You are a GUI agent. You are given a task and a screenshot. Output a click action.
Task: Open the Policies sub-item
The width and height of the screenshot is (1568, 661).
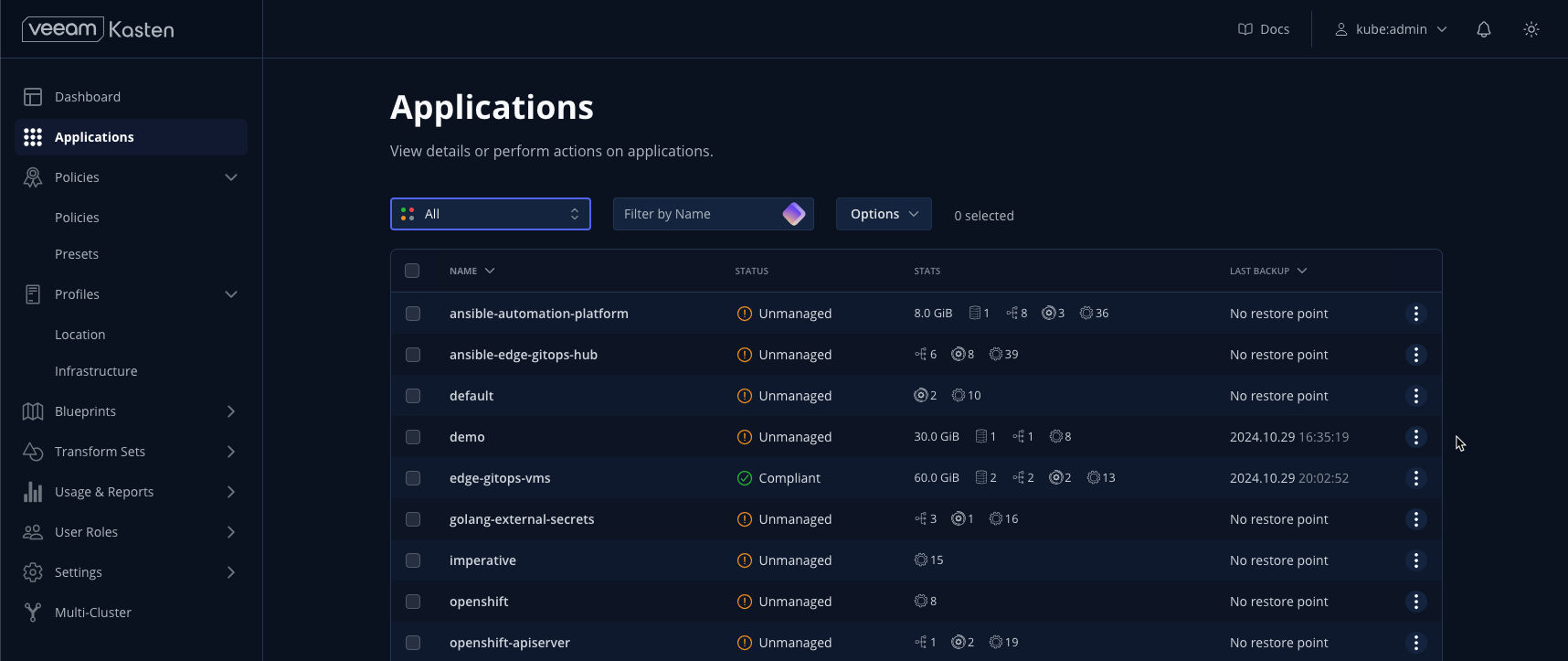point(77,218)
